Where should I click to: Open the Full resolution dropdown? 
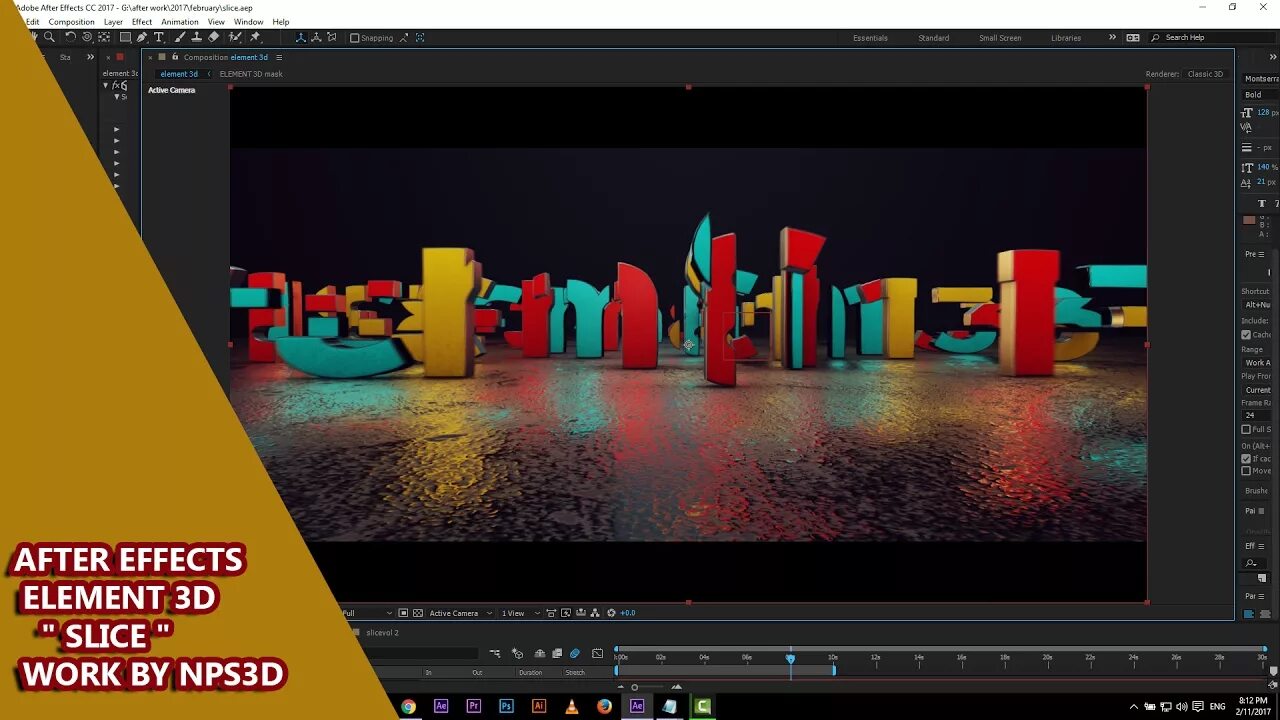click(366, 613)
